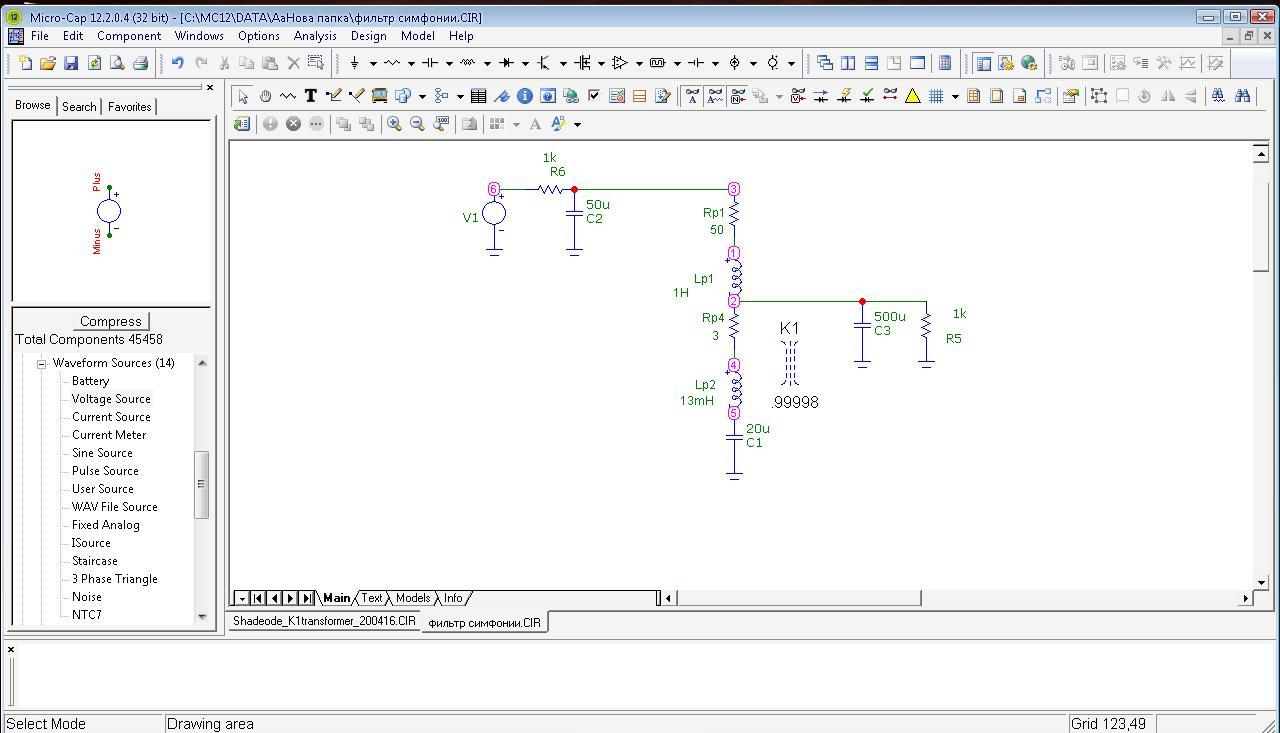Zoom in on the schematic
The image size is (1280, 733).
coord(395,124)
